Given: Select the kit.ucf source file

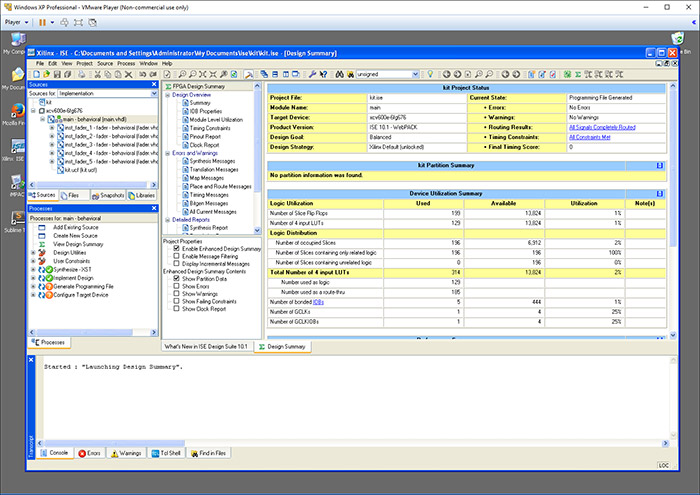Looking at the screenshot, I should pos(80,170).
